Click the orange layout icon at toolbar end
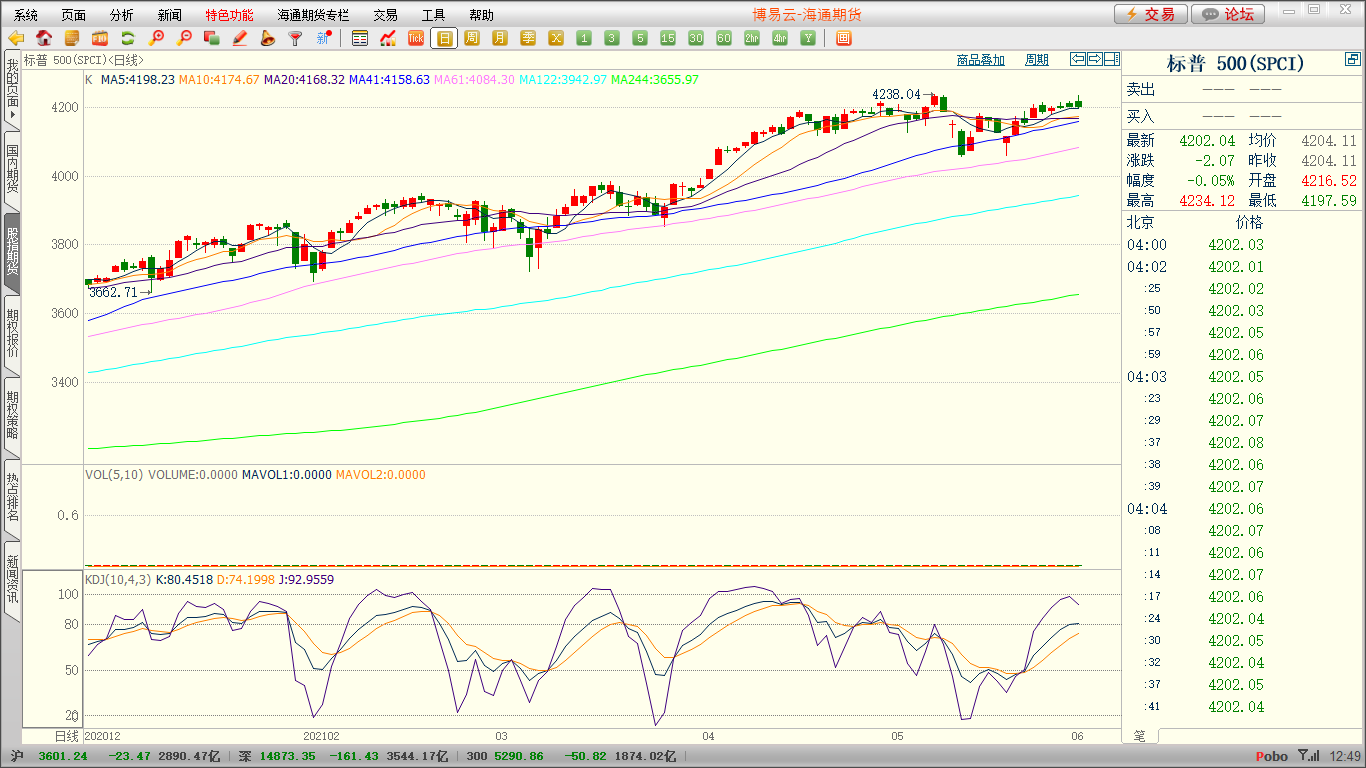 (x=843, y=38)
